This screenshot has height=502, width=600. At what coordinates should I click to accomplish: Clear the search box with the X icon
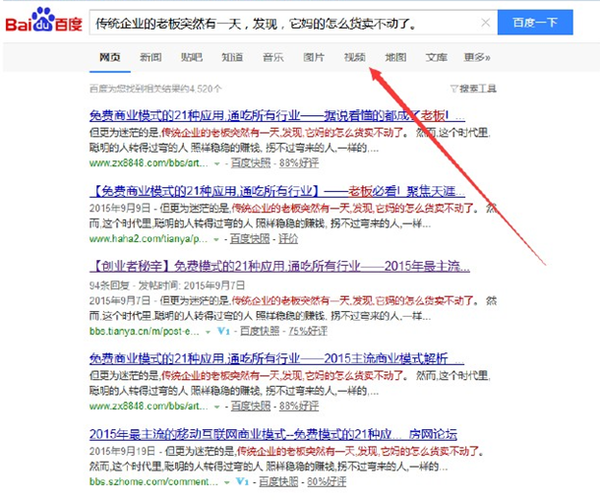(x=486, y=23)
